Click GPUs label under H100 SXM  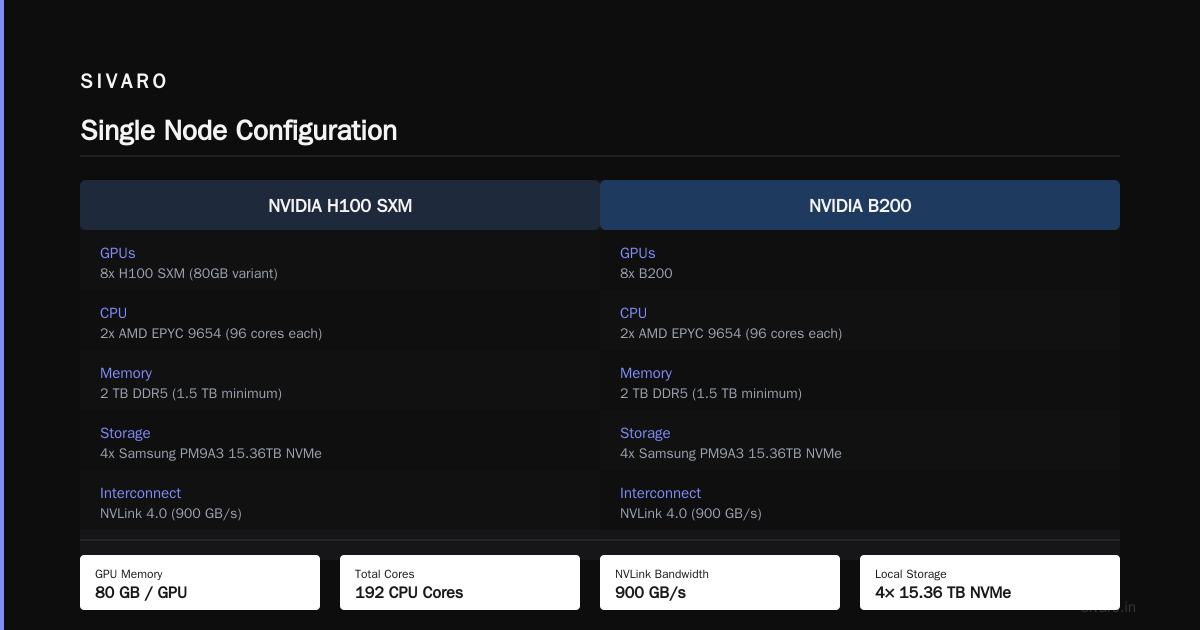118,253
